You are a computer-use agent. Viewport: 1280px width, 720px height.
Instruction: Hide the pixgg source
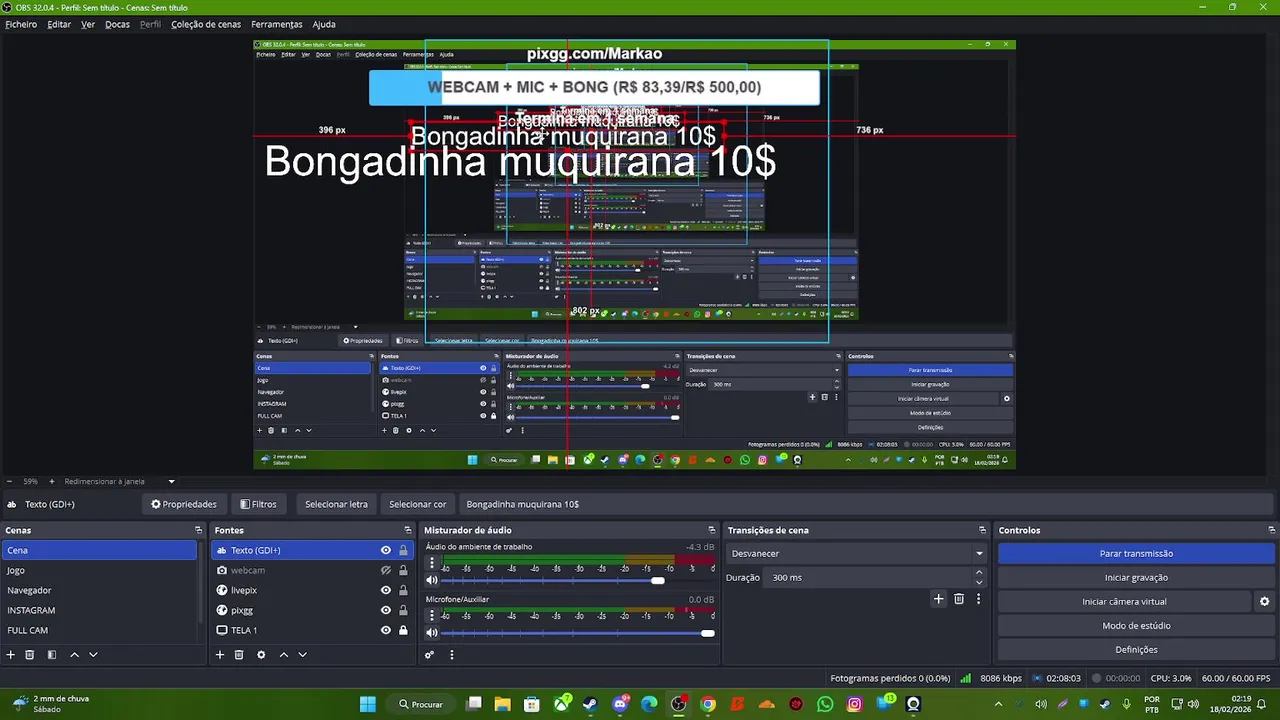[x=385, y=610]
